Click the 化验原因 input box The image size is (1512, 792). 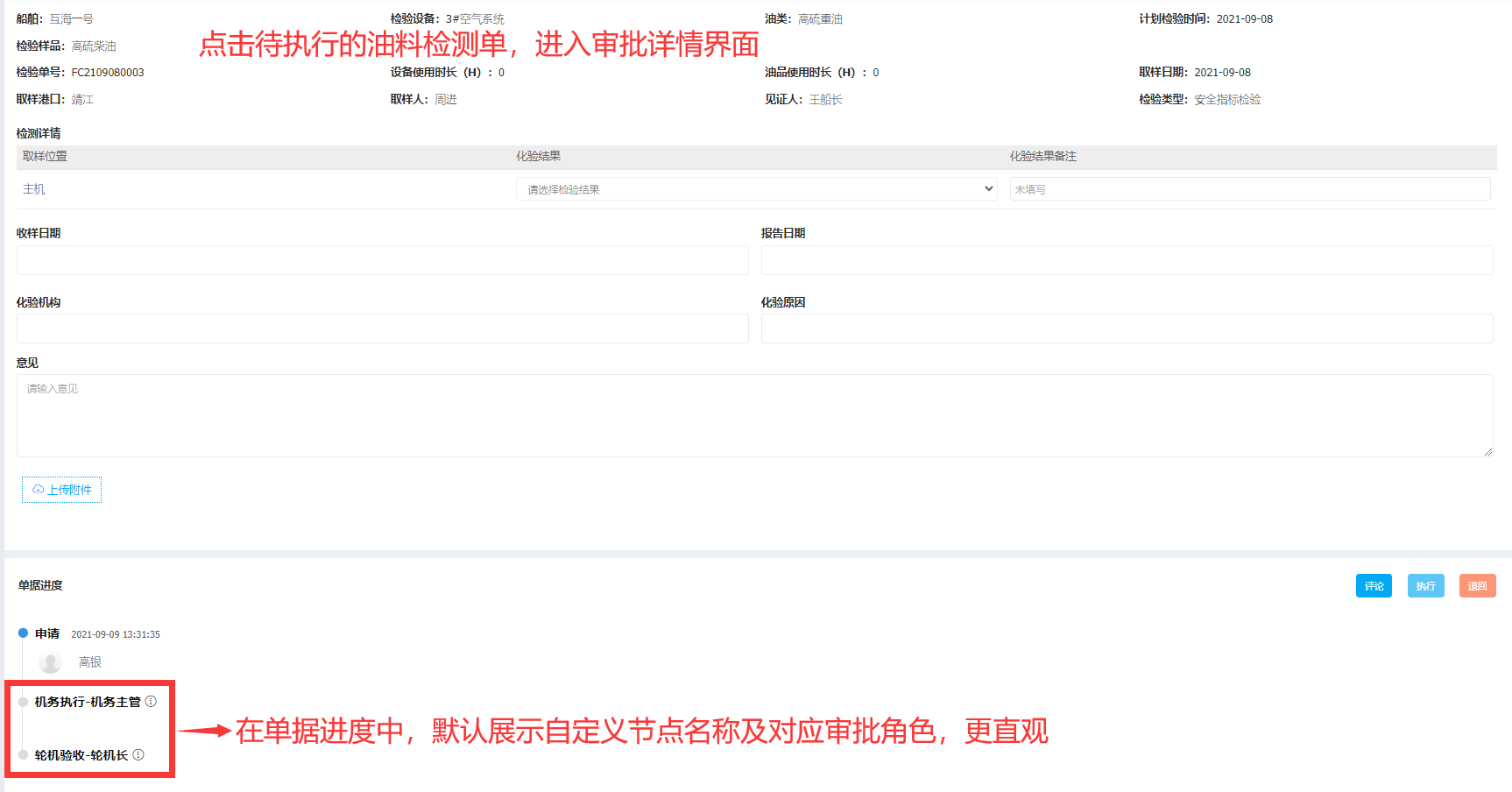click(x=1127, y=329)
